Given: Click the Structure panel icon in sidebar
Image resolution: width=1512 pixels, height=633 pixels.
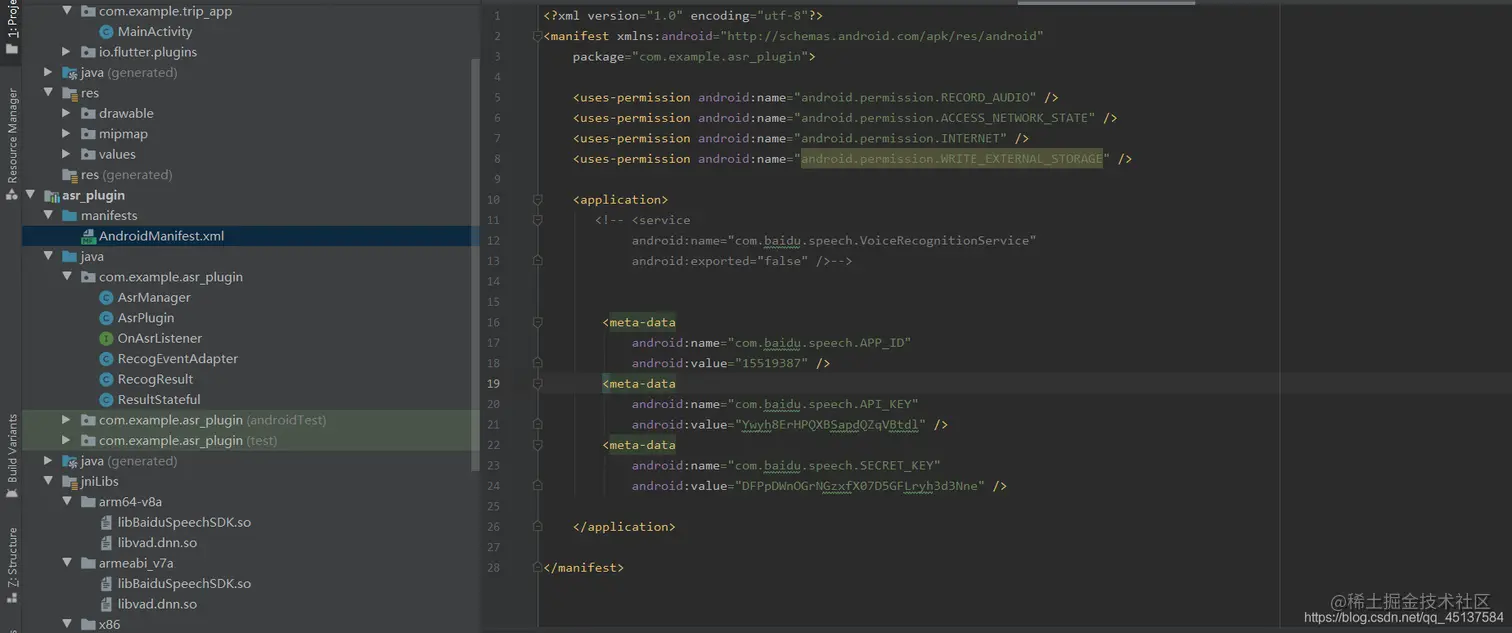Looking at the screenshot, I should pos(11,598).
